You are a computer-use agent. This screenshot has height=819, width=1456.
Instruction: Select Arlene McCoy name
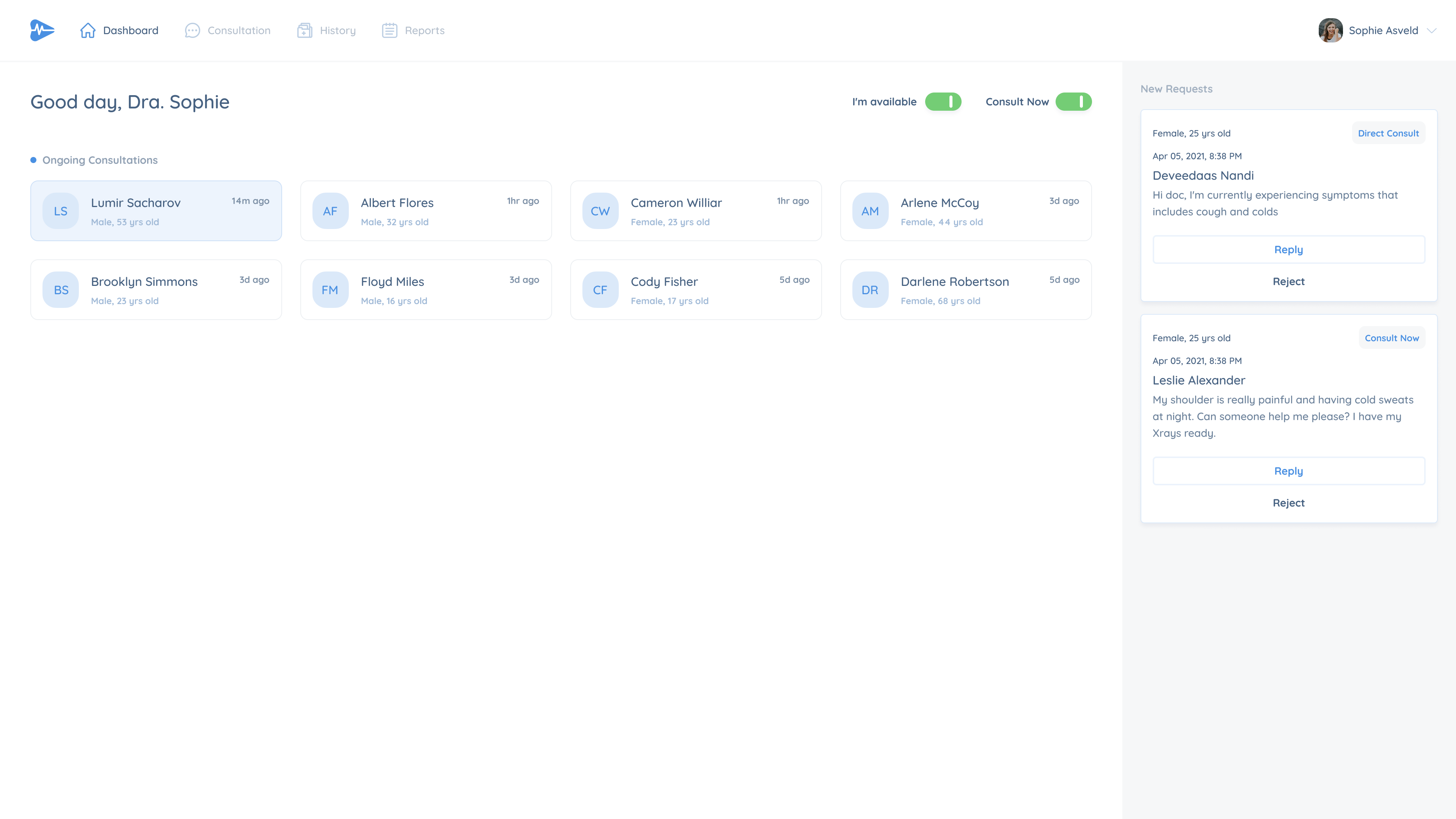click(x=940, y=203)
